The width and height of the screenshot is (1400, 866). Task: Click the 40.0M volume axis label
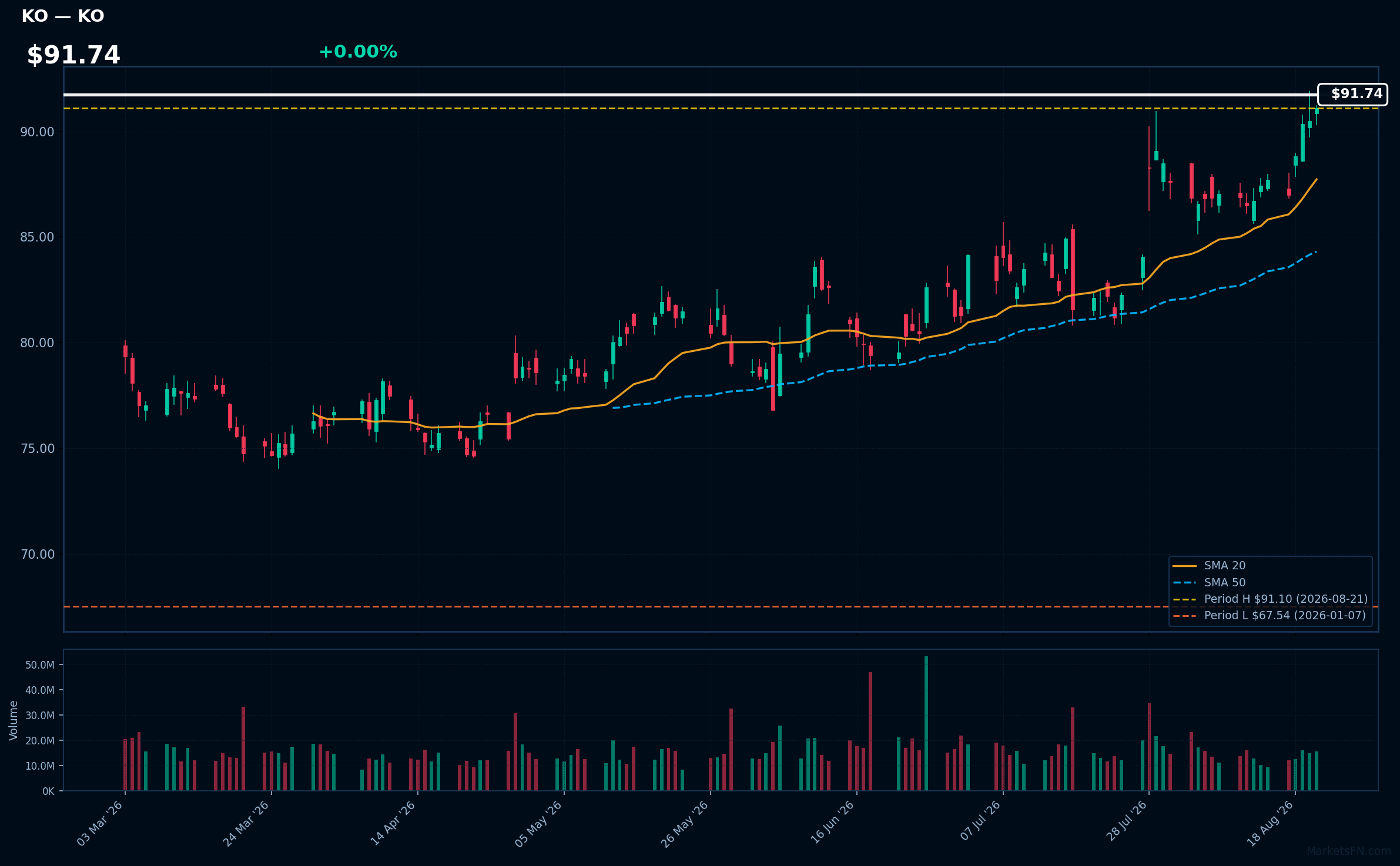(40, 690)
